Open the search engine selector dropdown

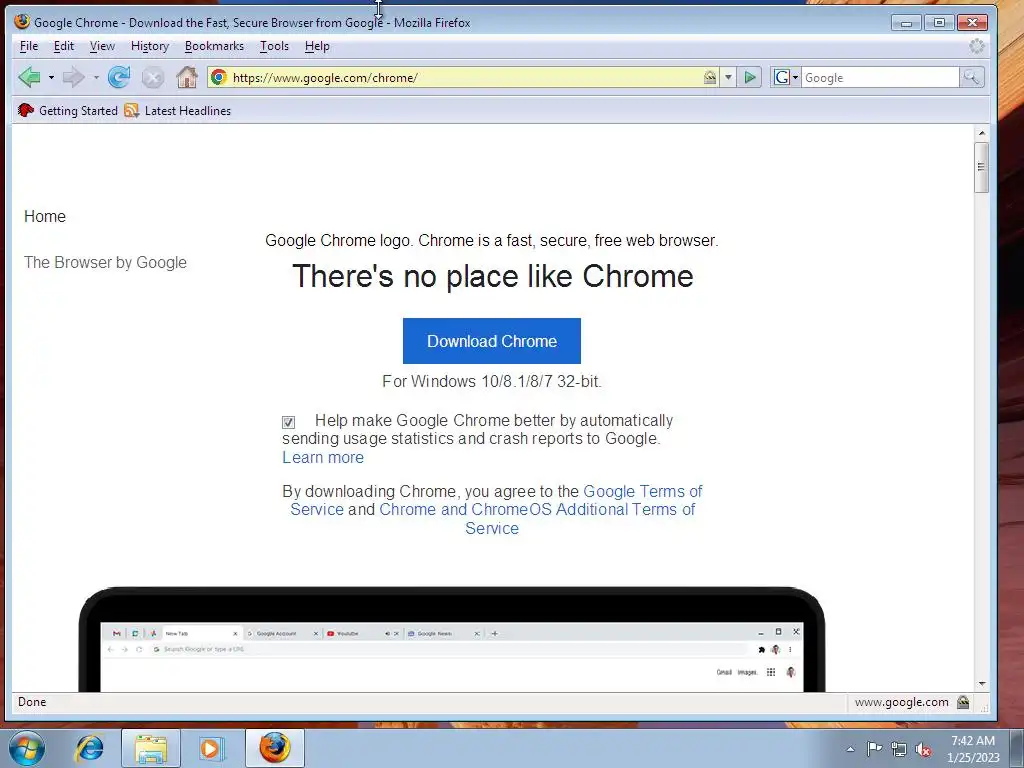coord(786,78)
